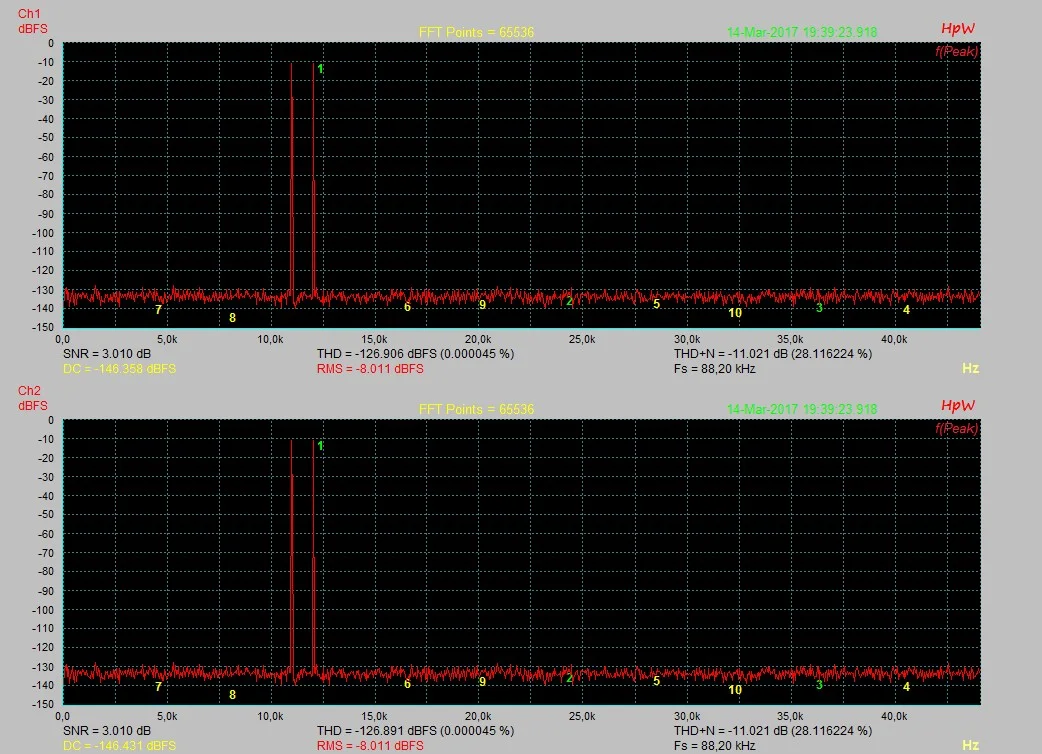Click harmonic marker 3 in Ch1 plot
The width and height of the screenshot is (1042, 754).
[819, 308]
